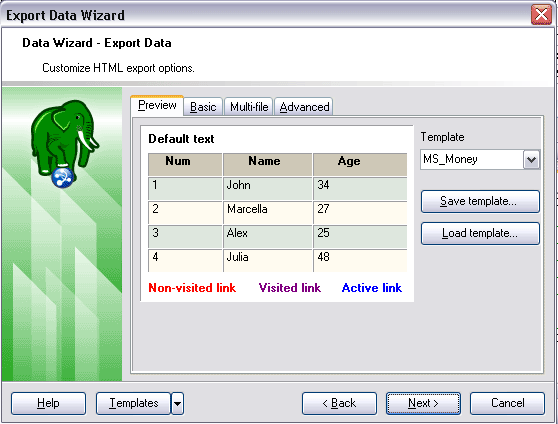Click the blue Active link sample

coord(372,288)
